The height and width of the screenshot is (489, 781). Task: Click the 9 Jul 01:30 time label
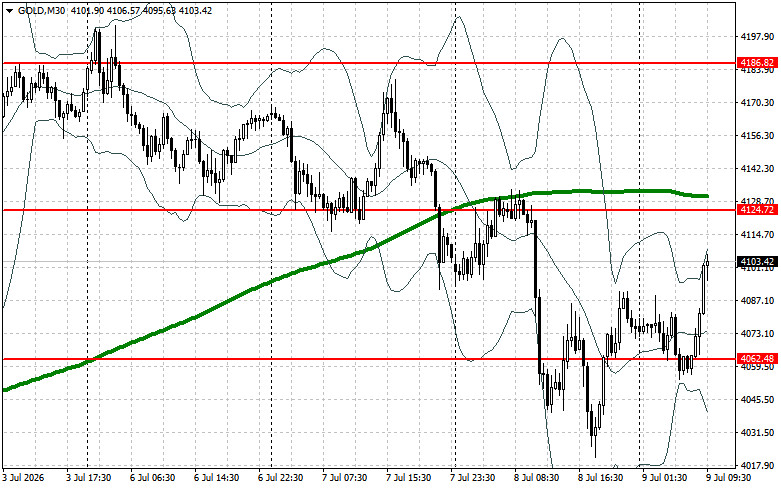[x=664, y=478]
